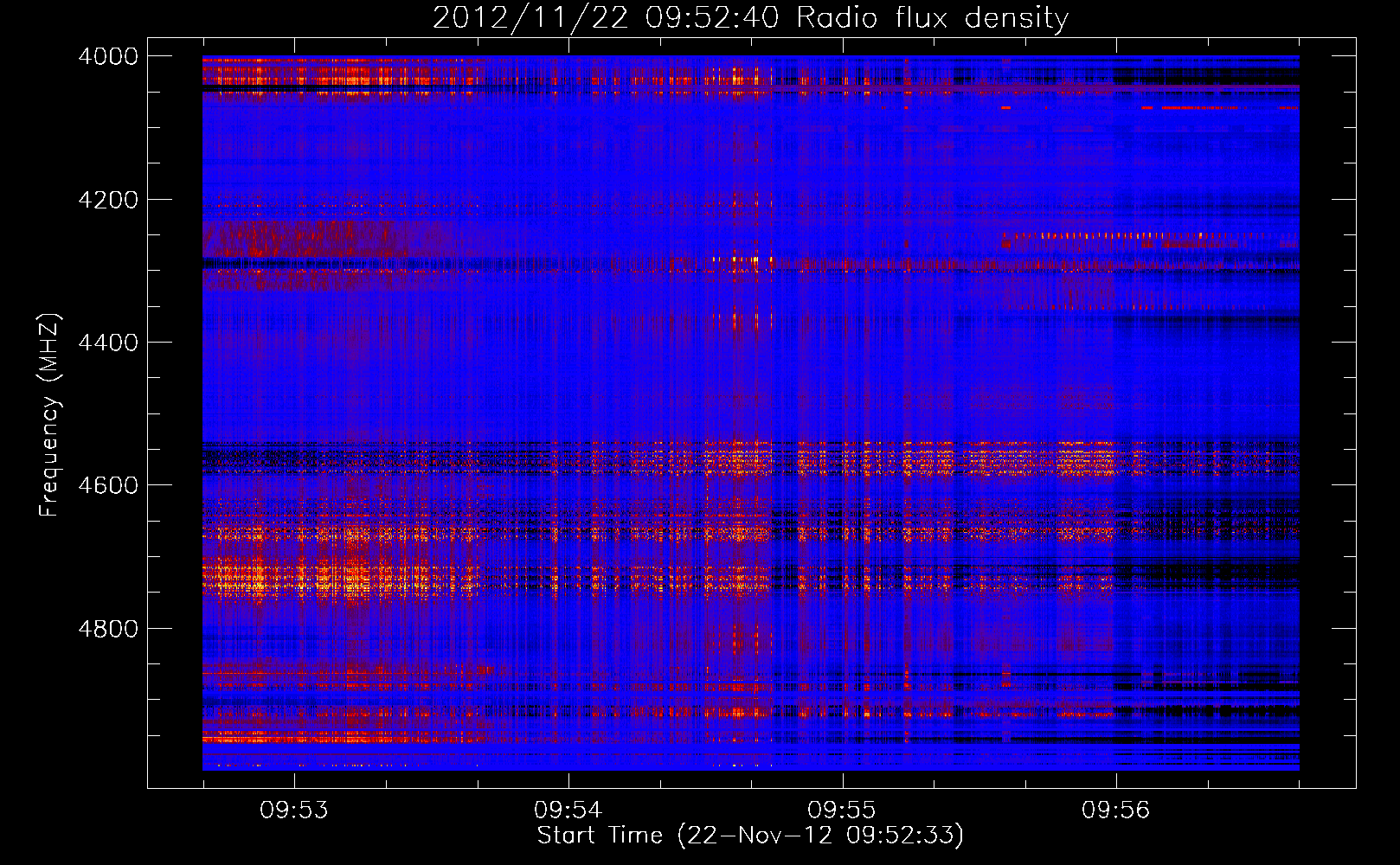Click the 4800 frequency tick label
Viewport: 1400px width, 865px height.
click(x=108, y=629)
